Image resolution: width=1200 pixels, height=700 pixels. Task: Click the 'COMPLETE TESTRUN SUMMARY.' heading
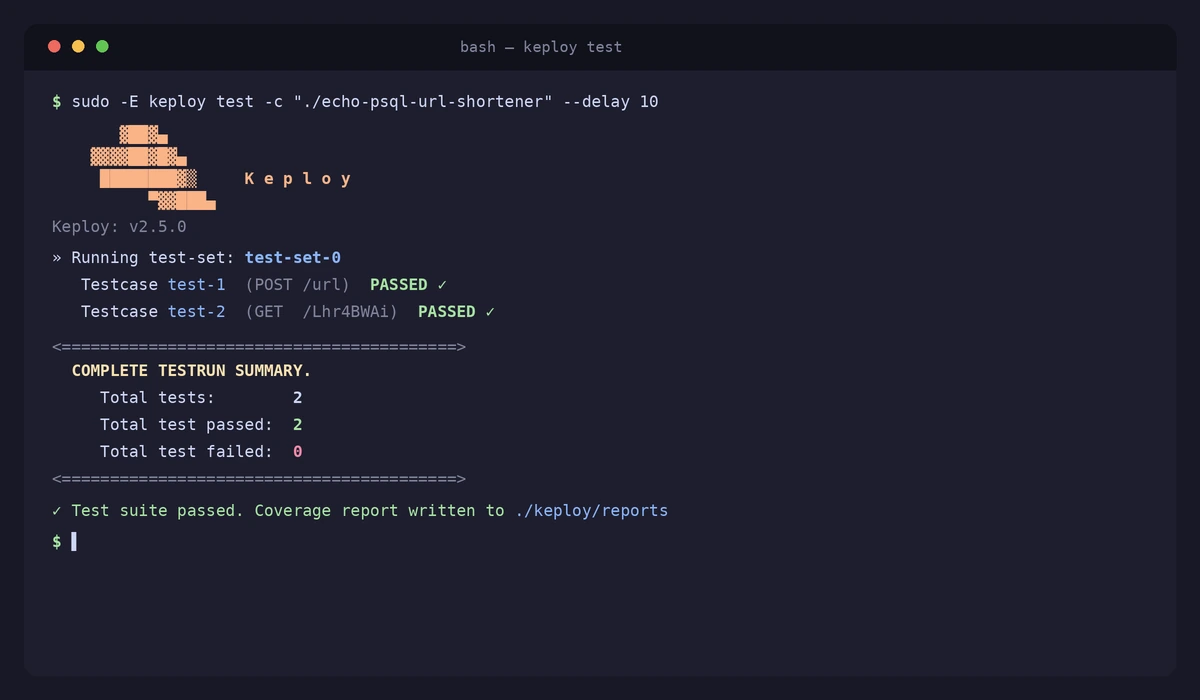(x=192, y=371)
